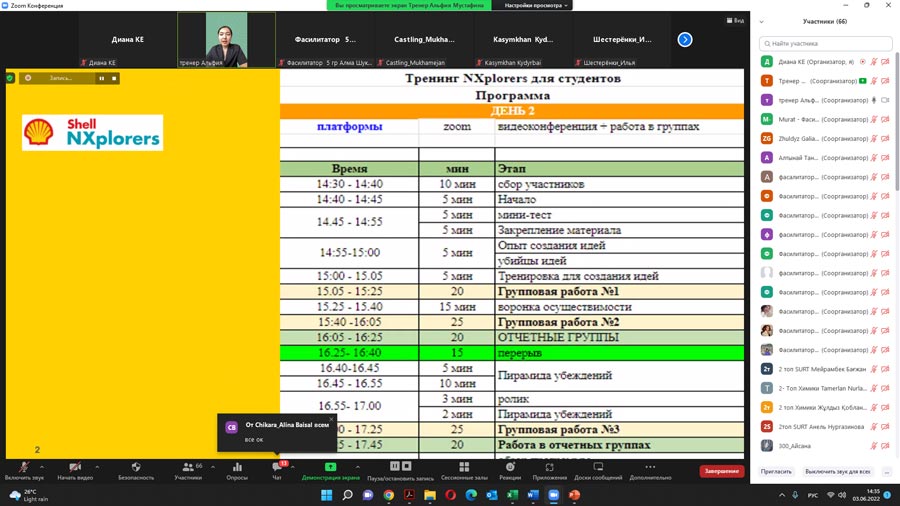The width and height of the screenshot is (900, 506).
Task: Open more options beside mute all button
Action: click(x=886, y=472)
